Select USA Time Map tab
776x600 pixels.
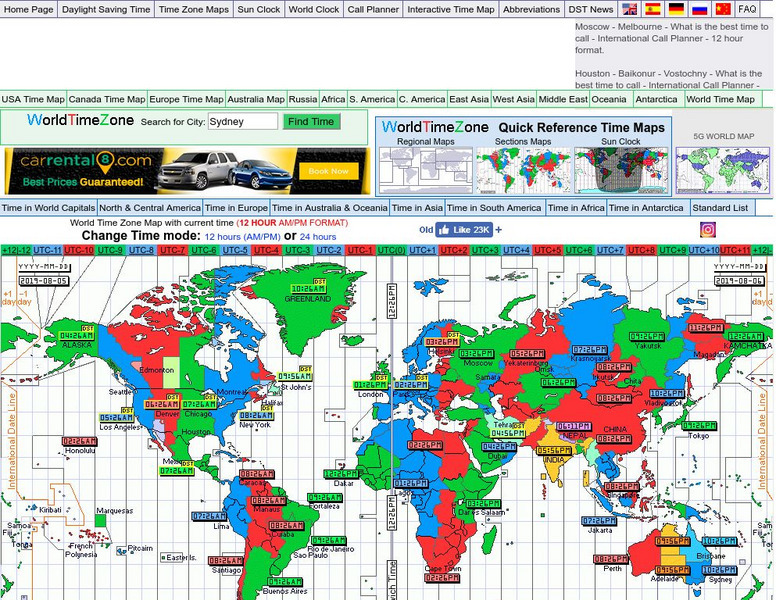click(33, 99)
